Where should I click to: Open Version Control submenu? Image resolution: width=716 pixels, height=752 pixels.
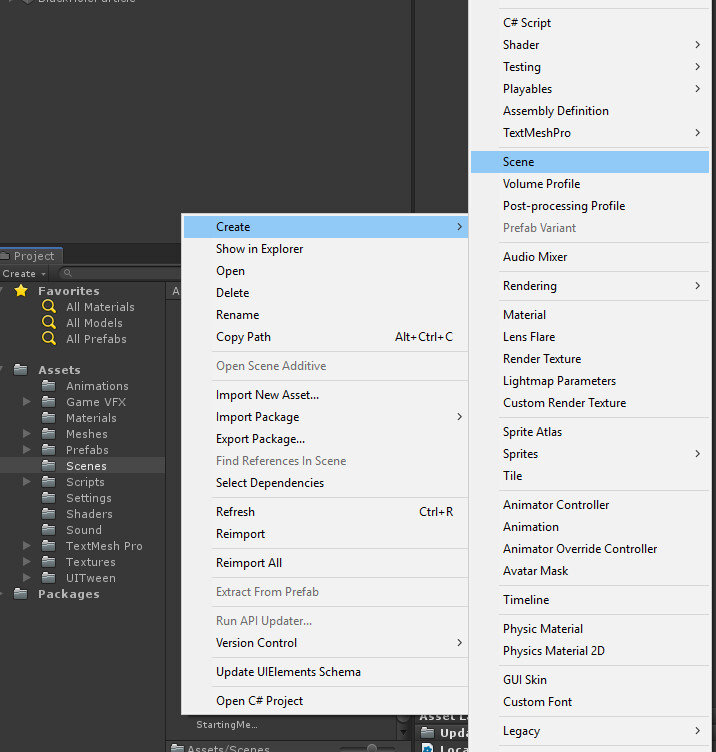326,643
